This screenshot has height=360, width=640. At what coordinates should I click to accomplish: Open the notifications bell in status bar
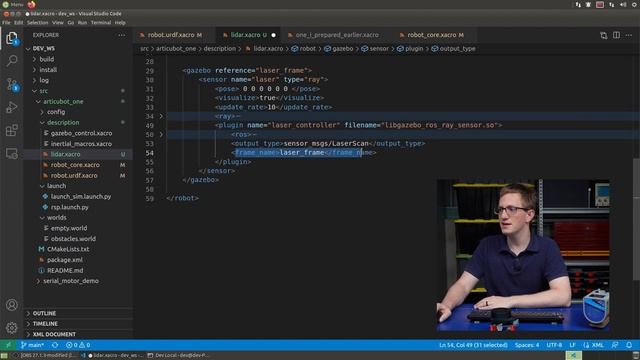629,345
